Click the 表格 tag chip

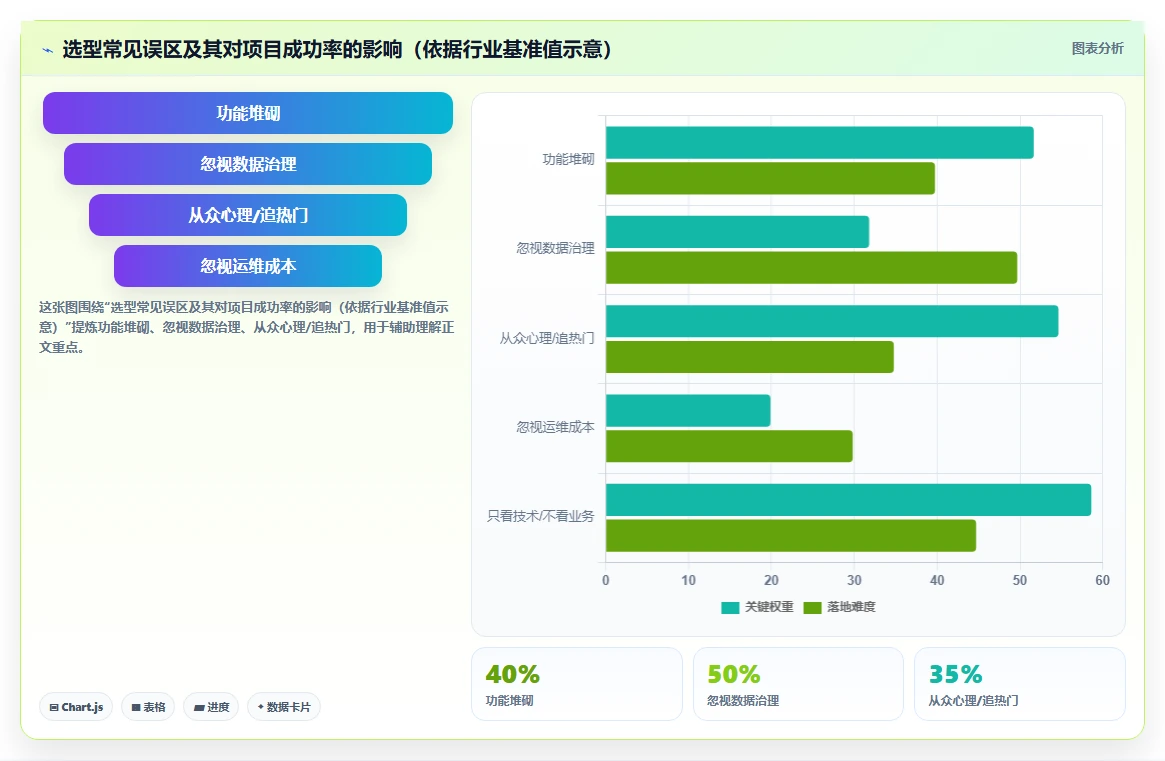[x=148, y=707]
